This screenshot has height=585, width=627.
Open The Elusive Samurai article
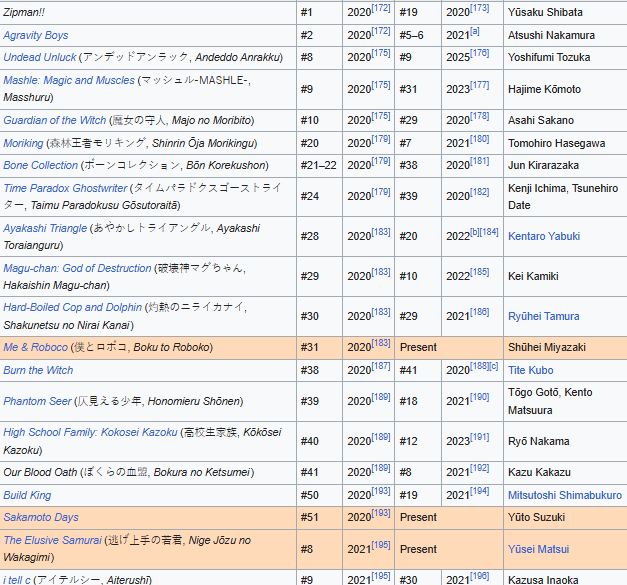52,540
